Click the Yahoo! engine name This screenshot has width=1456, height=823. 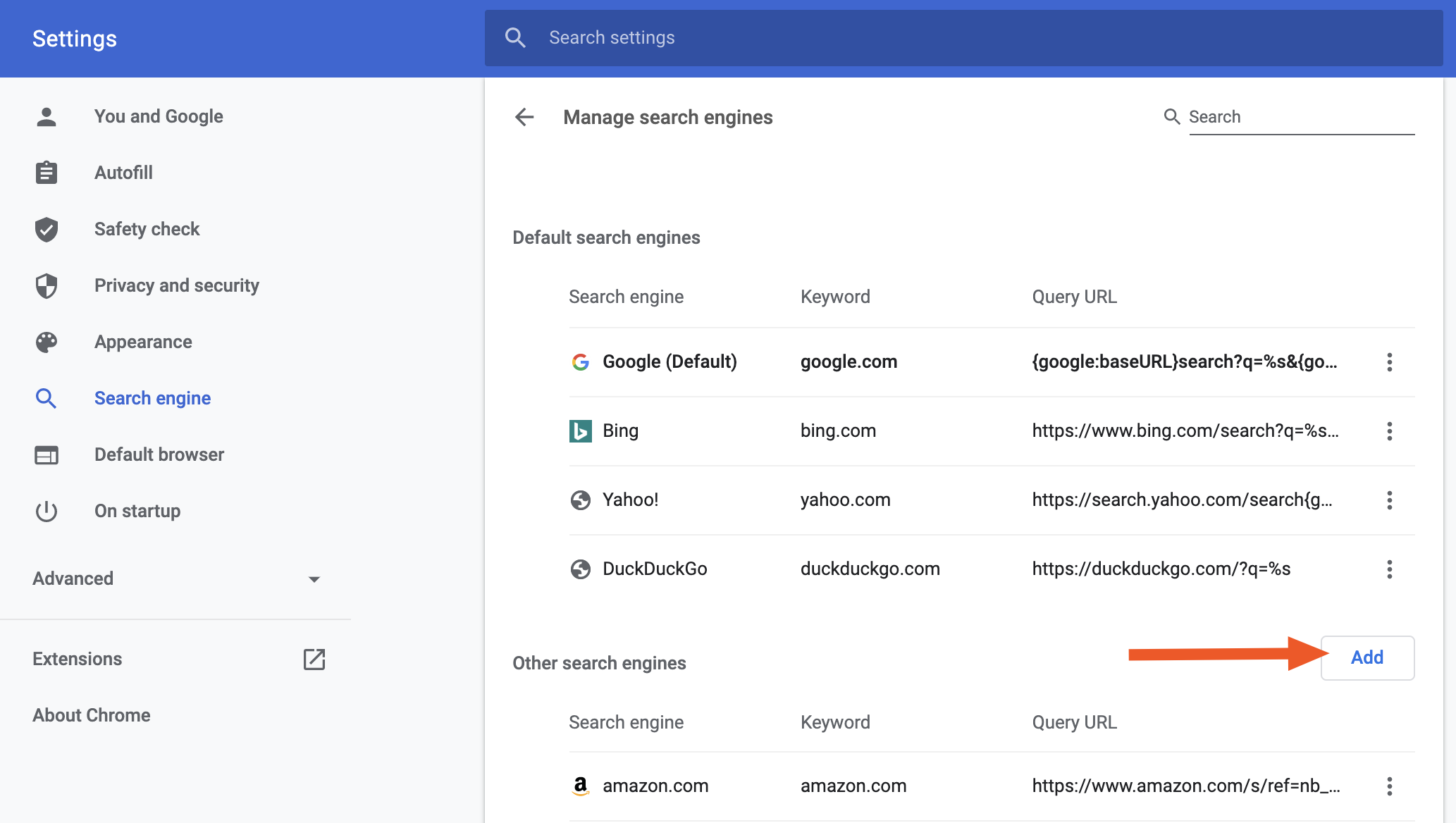tap(630, 500)
